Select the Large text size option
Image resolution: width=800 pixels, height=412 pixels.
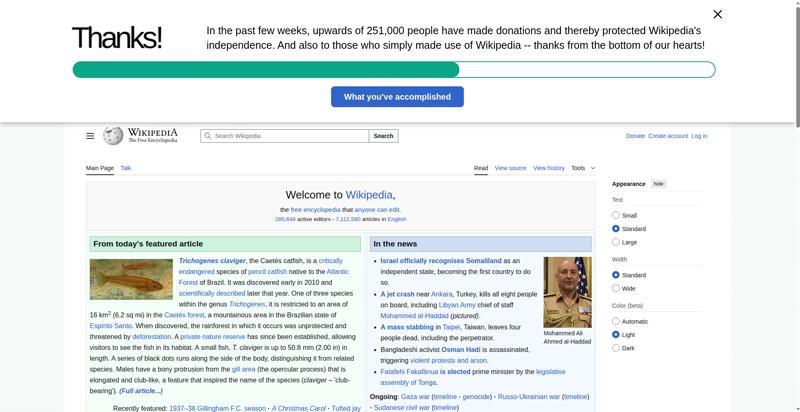(x=616, y=242)
